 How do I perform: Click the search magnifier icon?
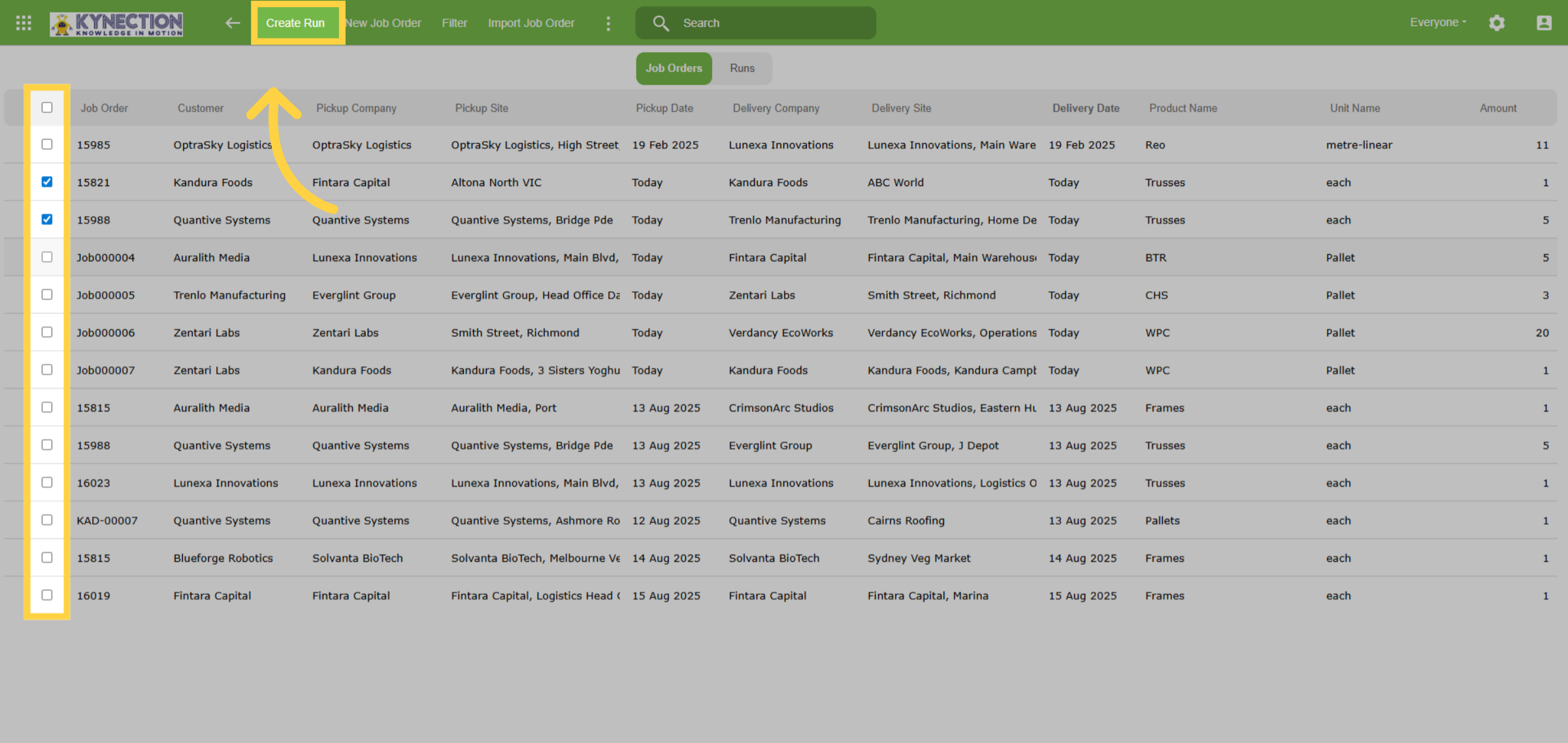tap(661, 24)
